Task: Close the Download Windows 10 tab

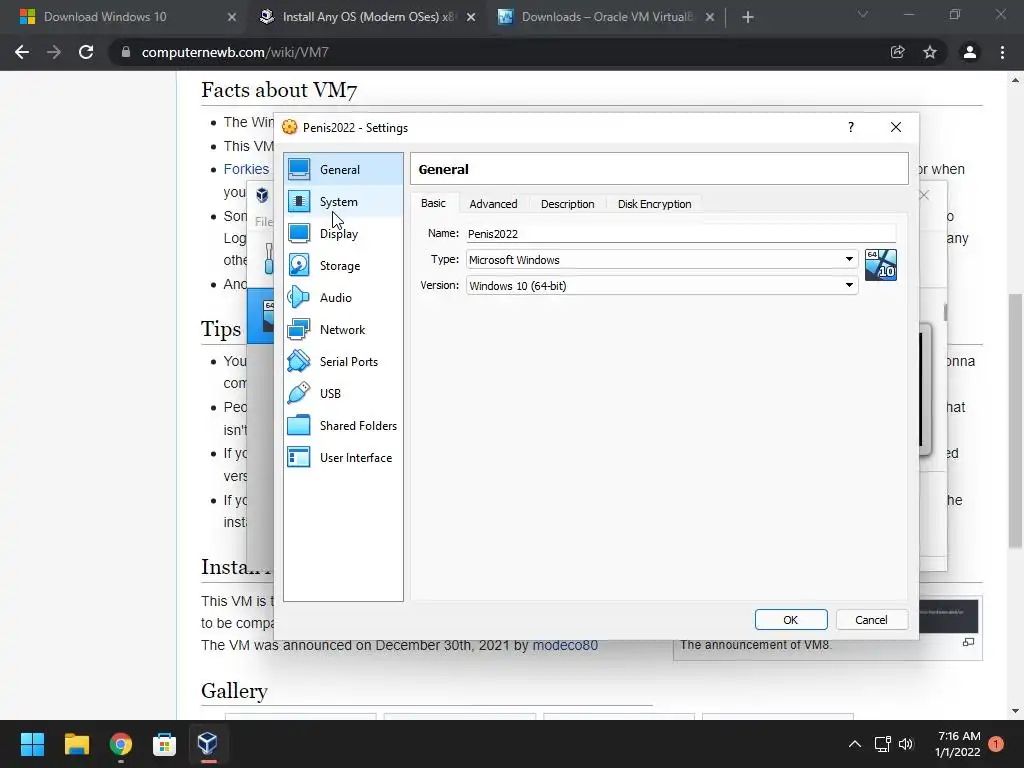Action: click(x=231, y=17)
